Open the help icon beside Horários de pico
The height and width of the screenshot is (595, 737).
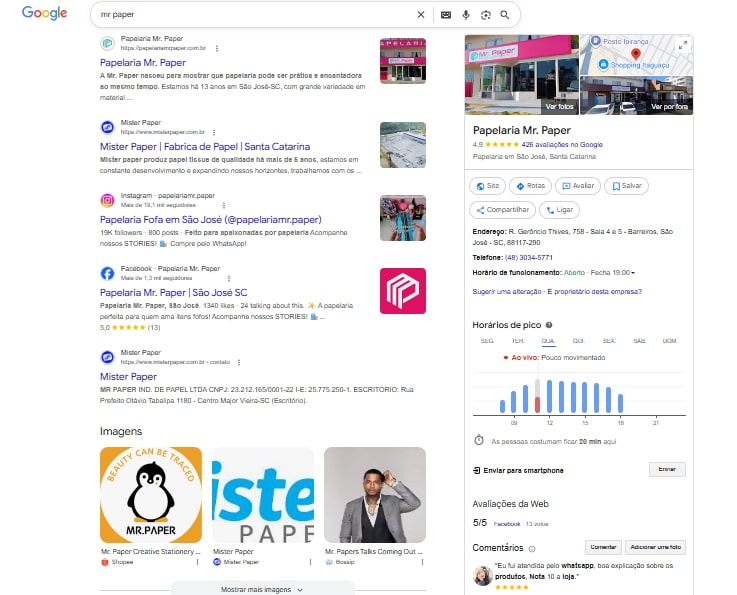pos(549,325)
